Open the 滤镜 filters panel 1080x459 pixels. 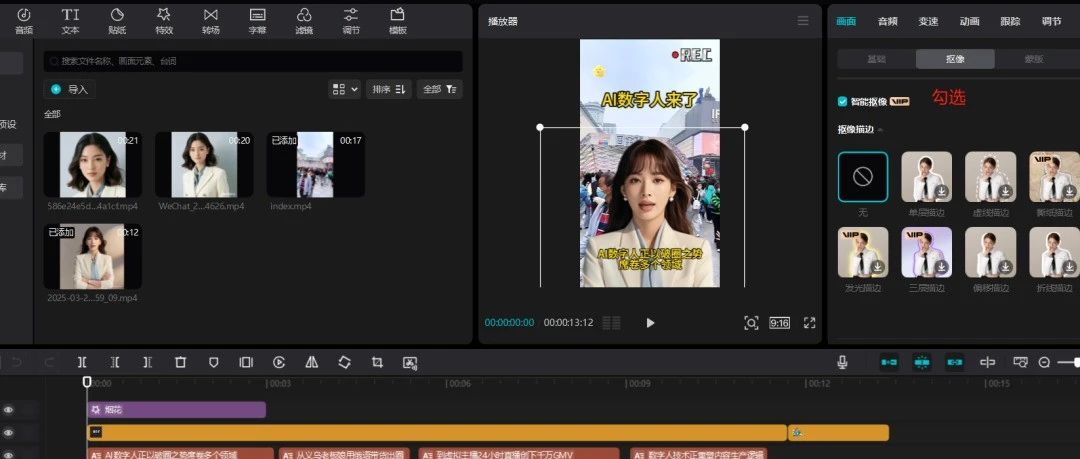(x=304, y=20)
